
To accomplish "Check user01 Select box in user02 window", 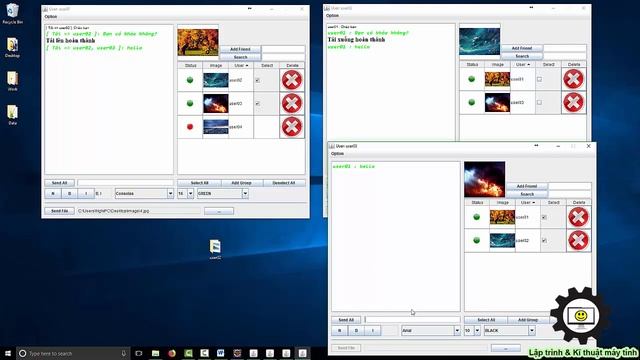I will coord(540,79).
